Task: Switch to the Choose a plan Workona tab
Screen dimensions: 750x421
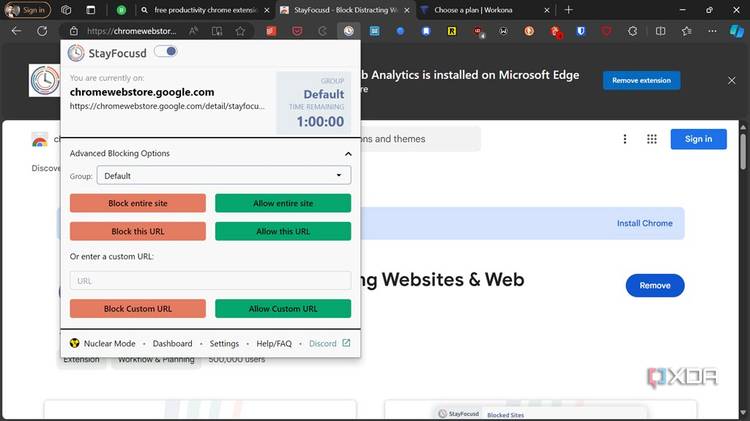Action: [x=480, y=10]
